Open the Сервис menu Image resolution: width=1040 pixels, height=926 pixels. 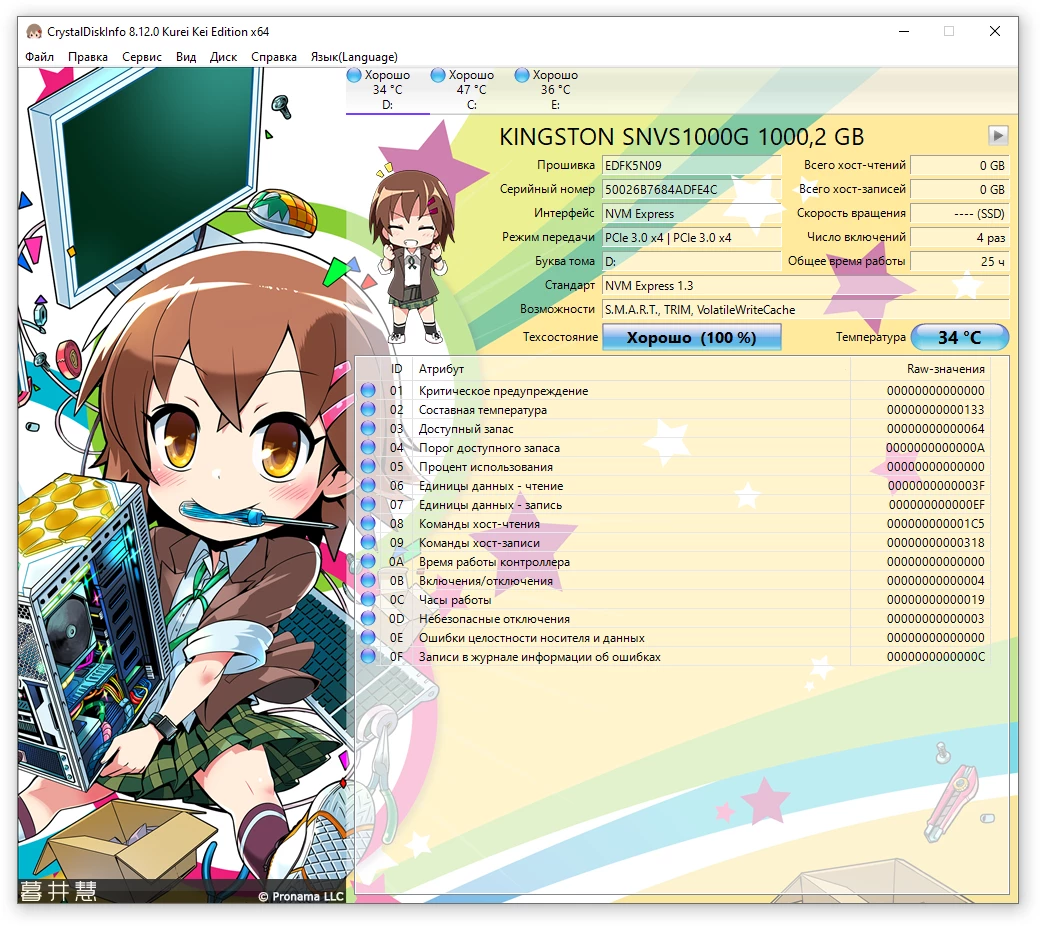click(142, 57)
